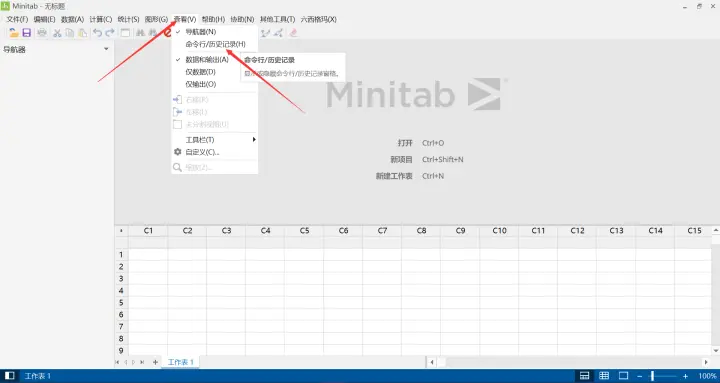Click the 新项目 link

401,159
